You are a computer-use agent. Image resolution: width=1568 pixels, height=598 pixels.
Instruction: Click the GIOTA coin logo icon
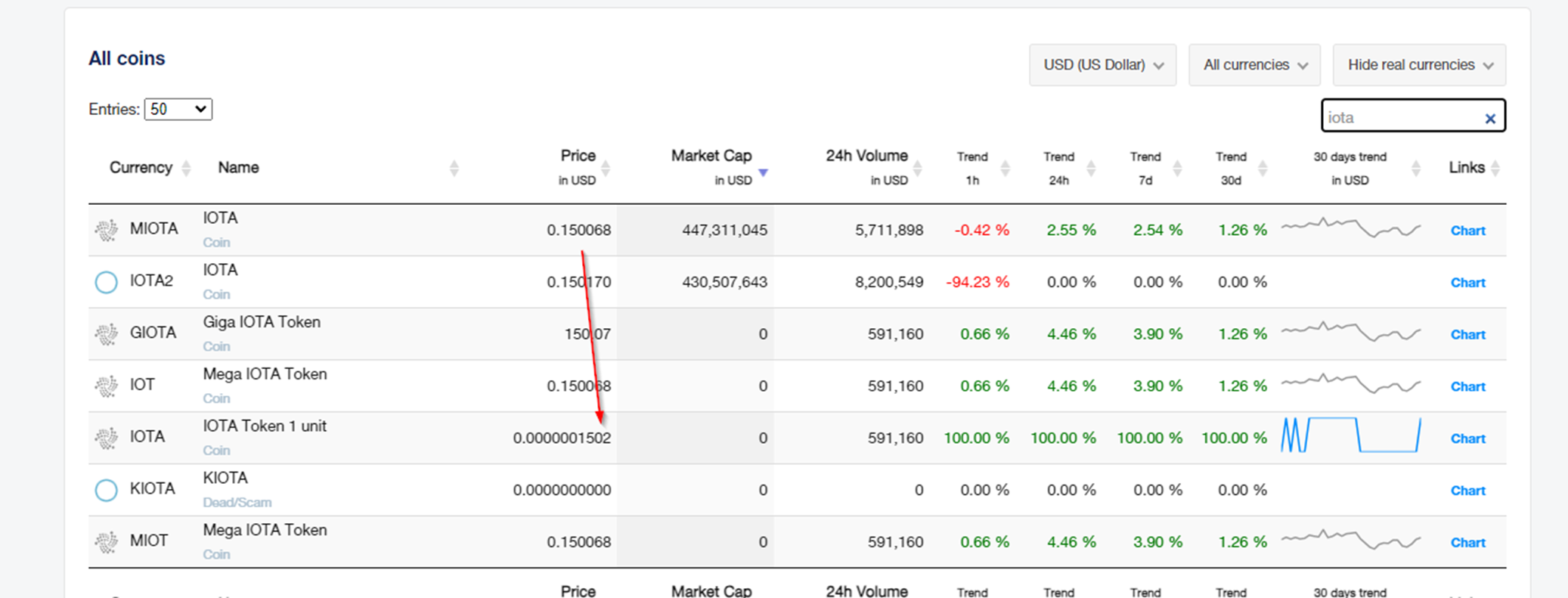coord(107,333)
